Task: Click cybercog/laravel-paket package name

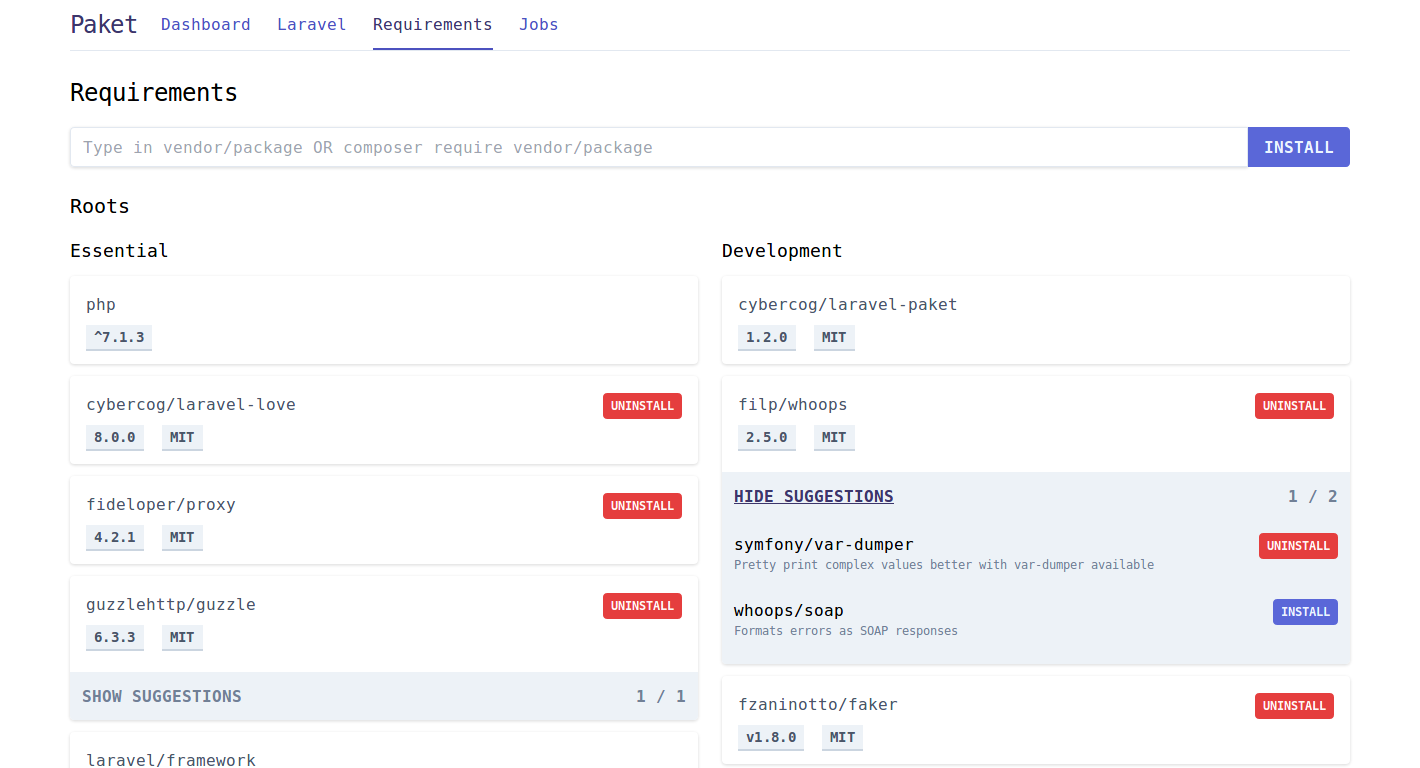Action: pos(848,305)
